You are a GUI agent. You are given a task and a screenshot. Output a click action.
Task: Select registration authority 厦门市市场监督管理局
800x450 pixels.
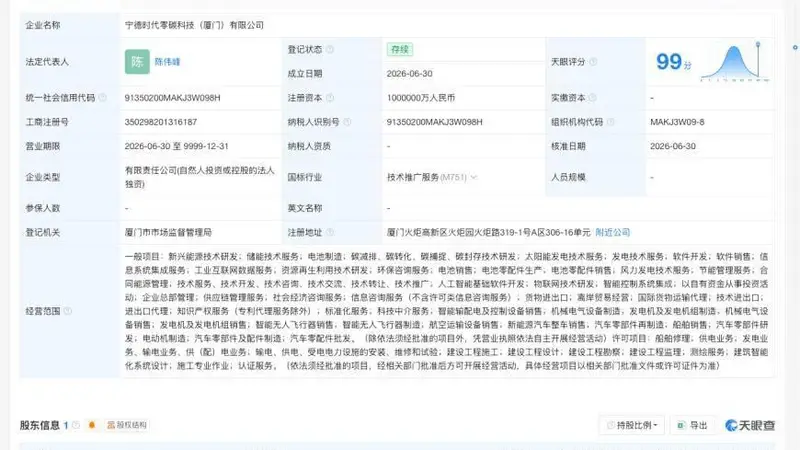168,232
